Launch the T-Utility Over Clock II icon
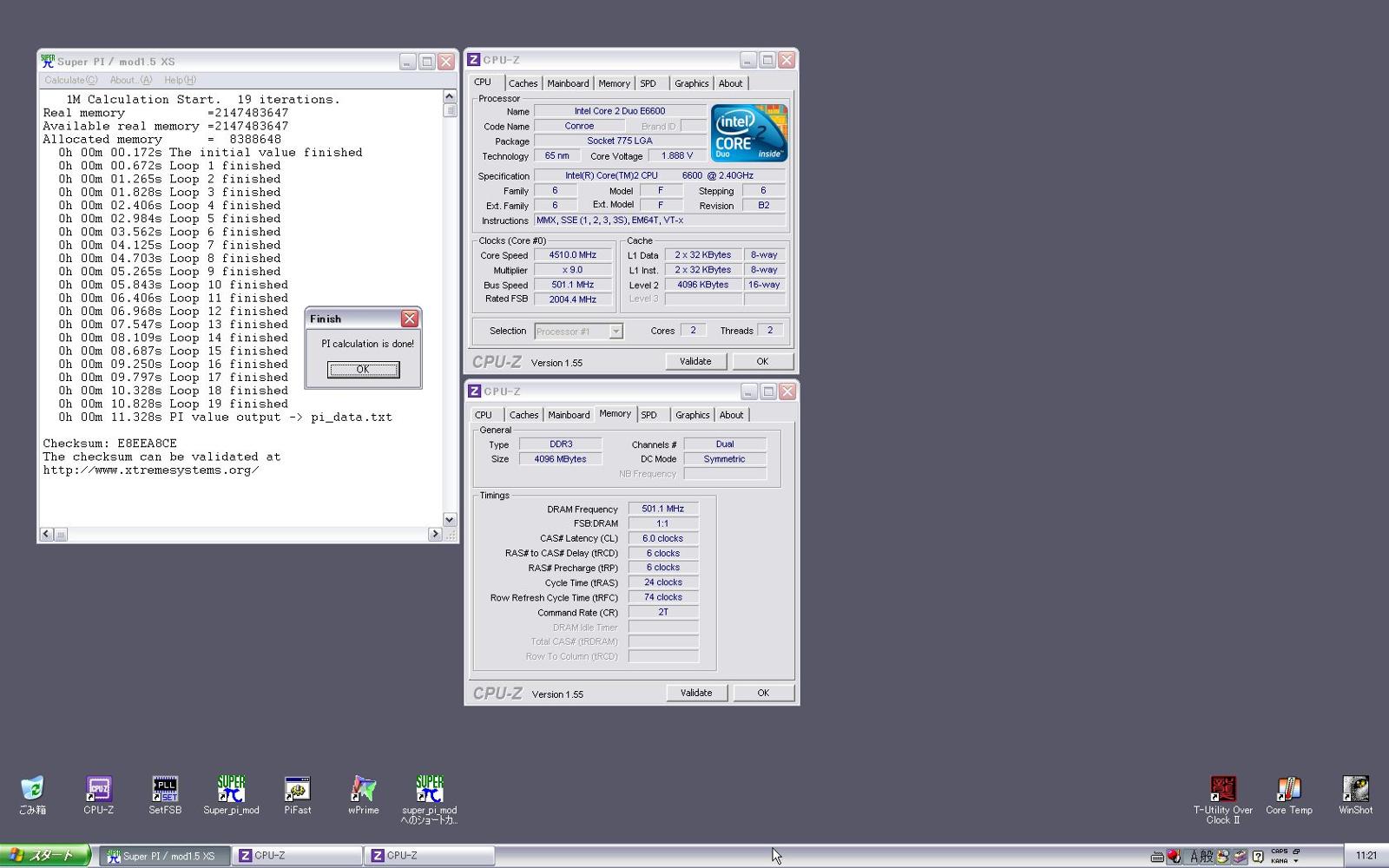The image size is (1389, 868). (x=1223, y=799)
